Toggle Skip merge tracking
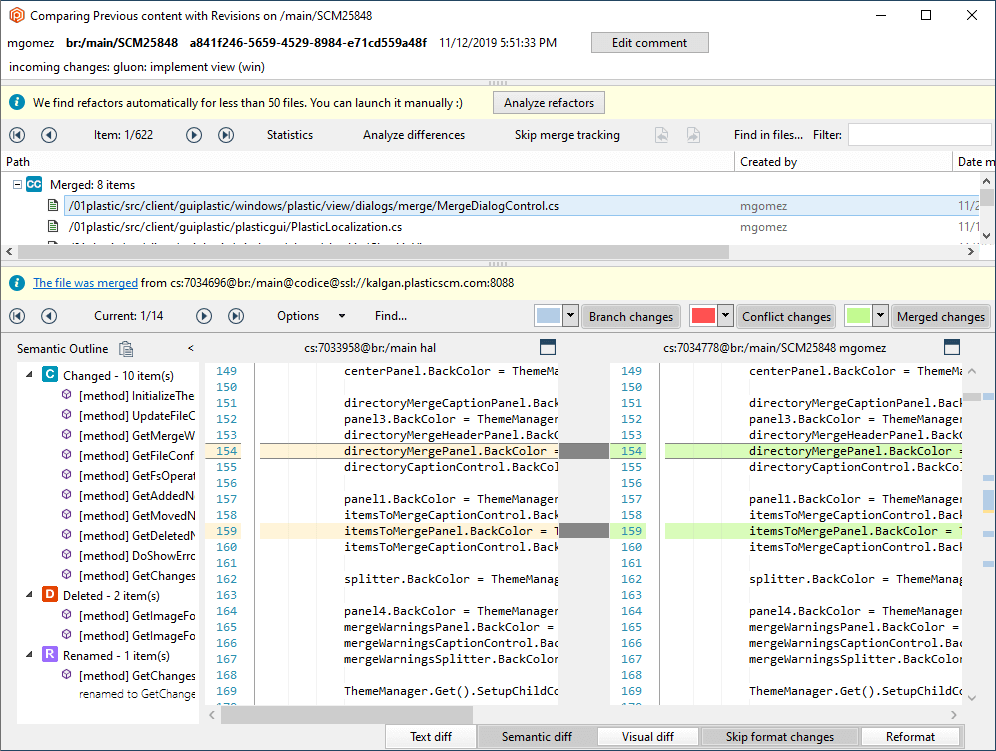Viewport: 996px width, 751px height. click(x=567, y=135)
